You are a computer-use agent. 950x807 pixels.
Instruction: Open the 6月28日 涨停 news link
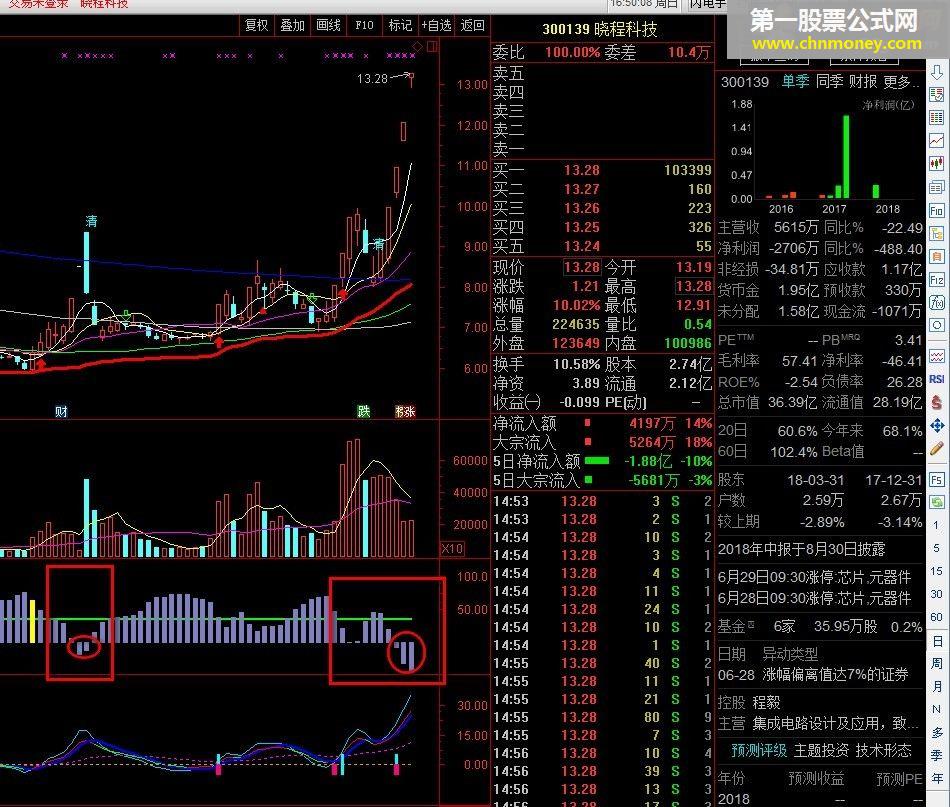tap(814, 599)
